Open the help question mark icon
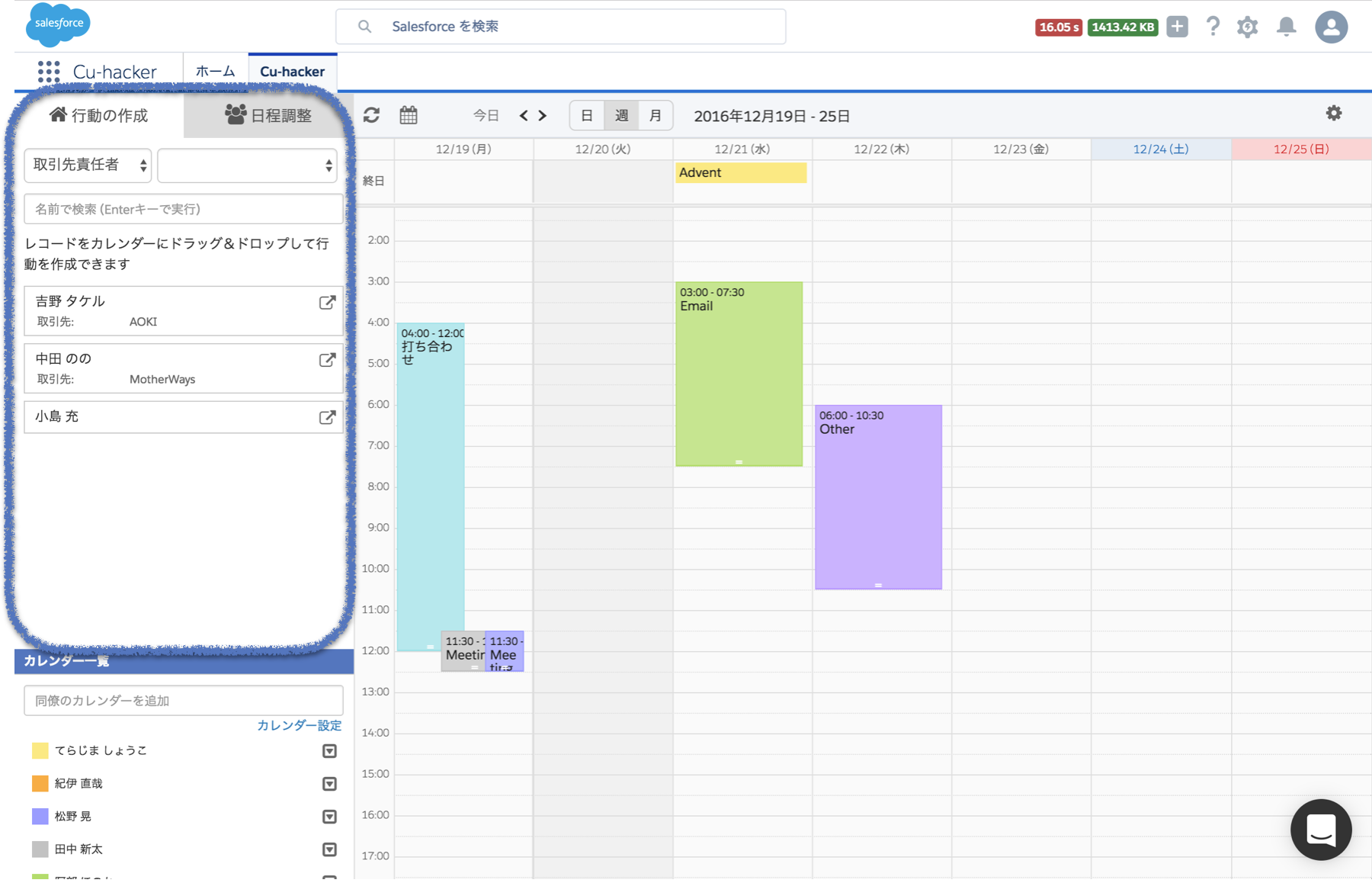The height and width of the screenshot is (883, 1372). [1213, 27]
